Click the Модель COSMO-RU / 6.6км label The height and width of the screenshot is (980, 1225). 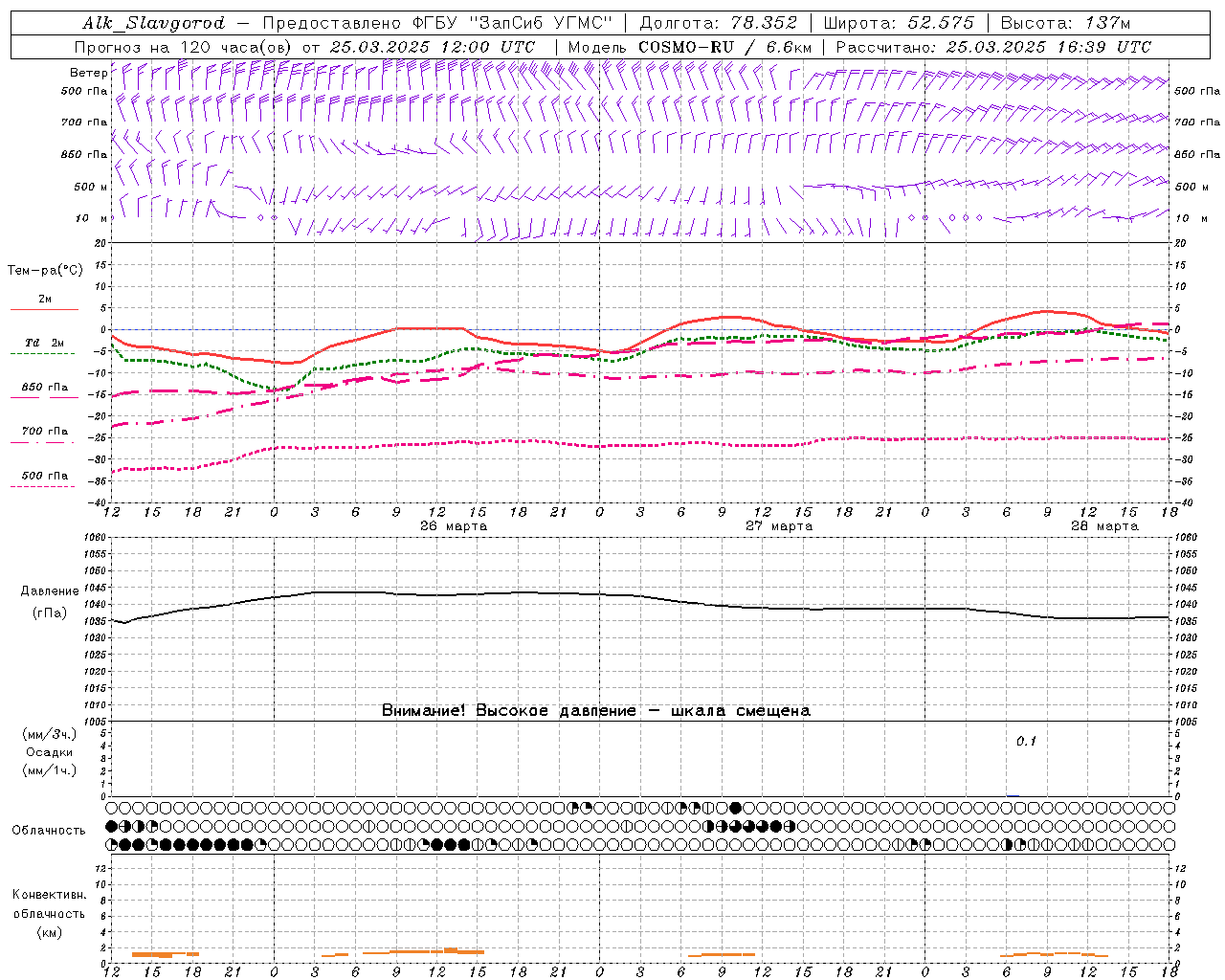click(x=690, y=47)
